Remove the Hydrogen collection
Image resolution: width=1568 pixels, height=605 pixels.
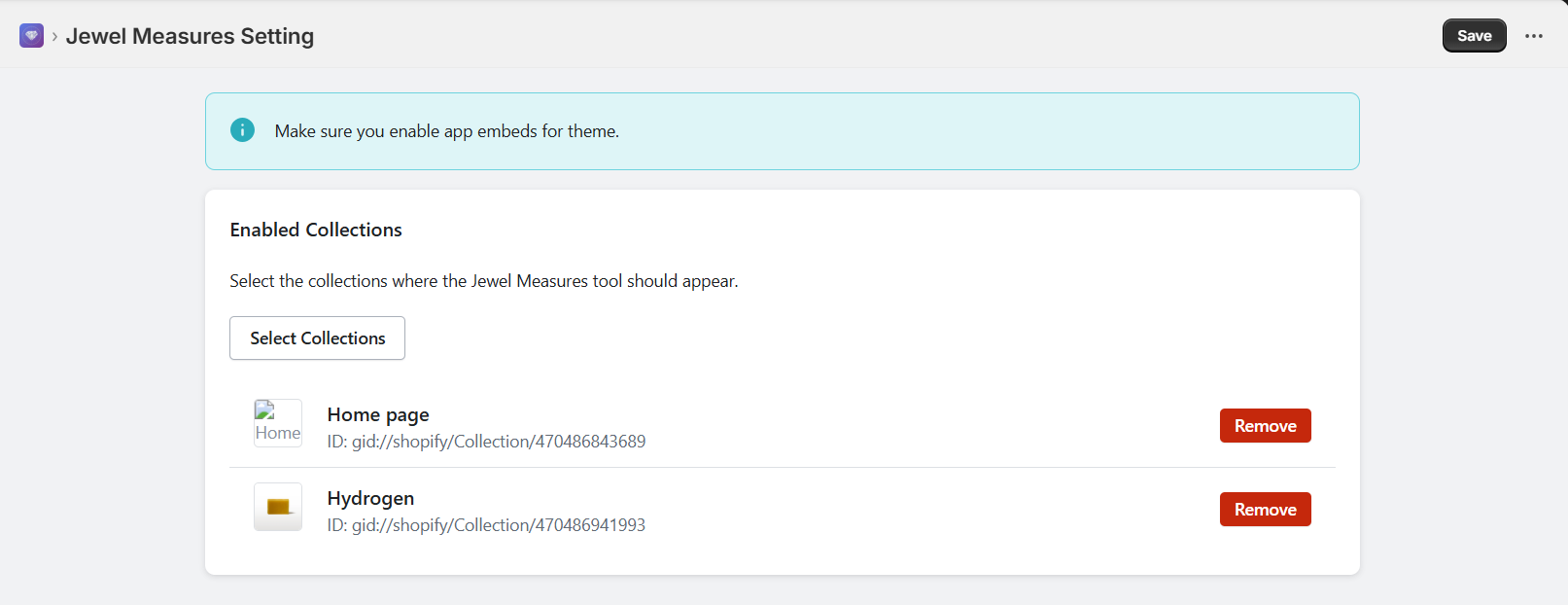coord(1265,510)
